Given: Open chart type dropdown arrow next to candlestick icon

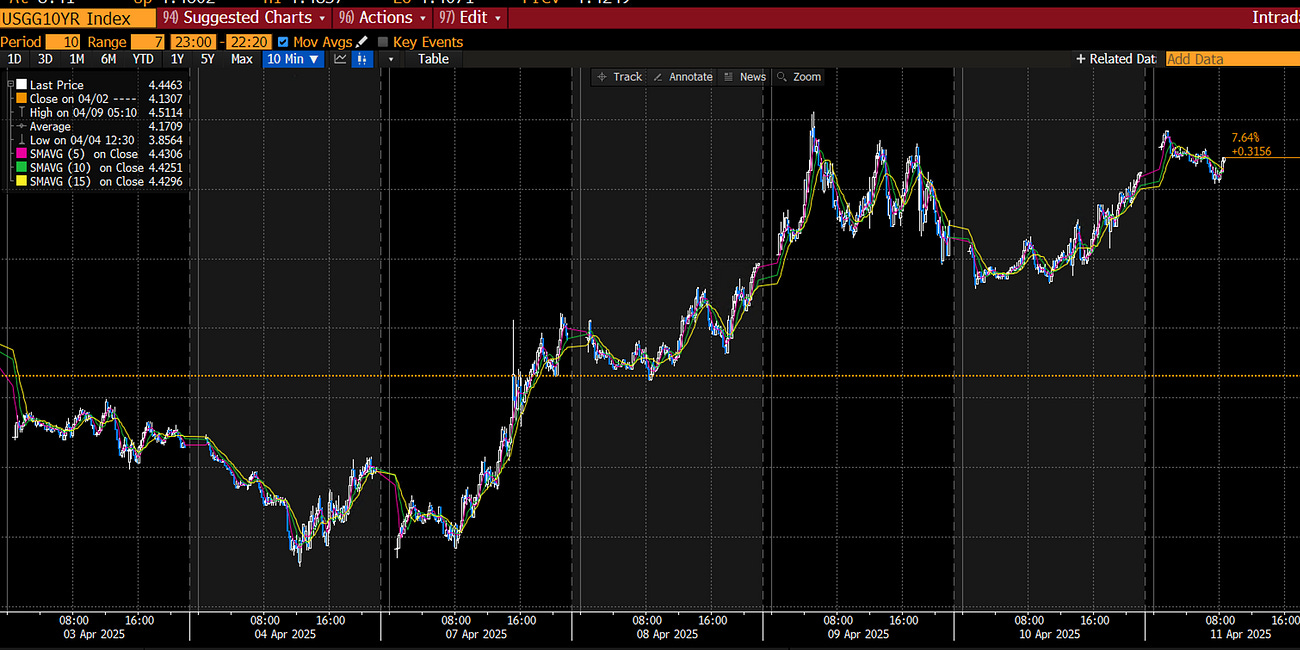Looking at the screenshot, I should click(x=391, y=59).
